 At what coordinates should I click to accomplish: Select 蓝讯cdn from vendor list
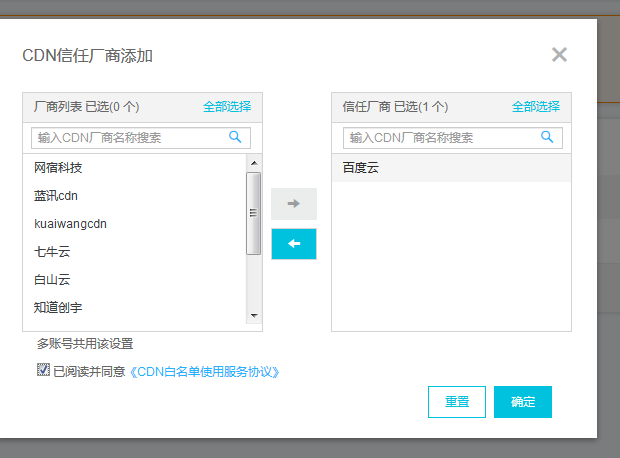pos(56,196)
